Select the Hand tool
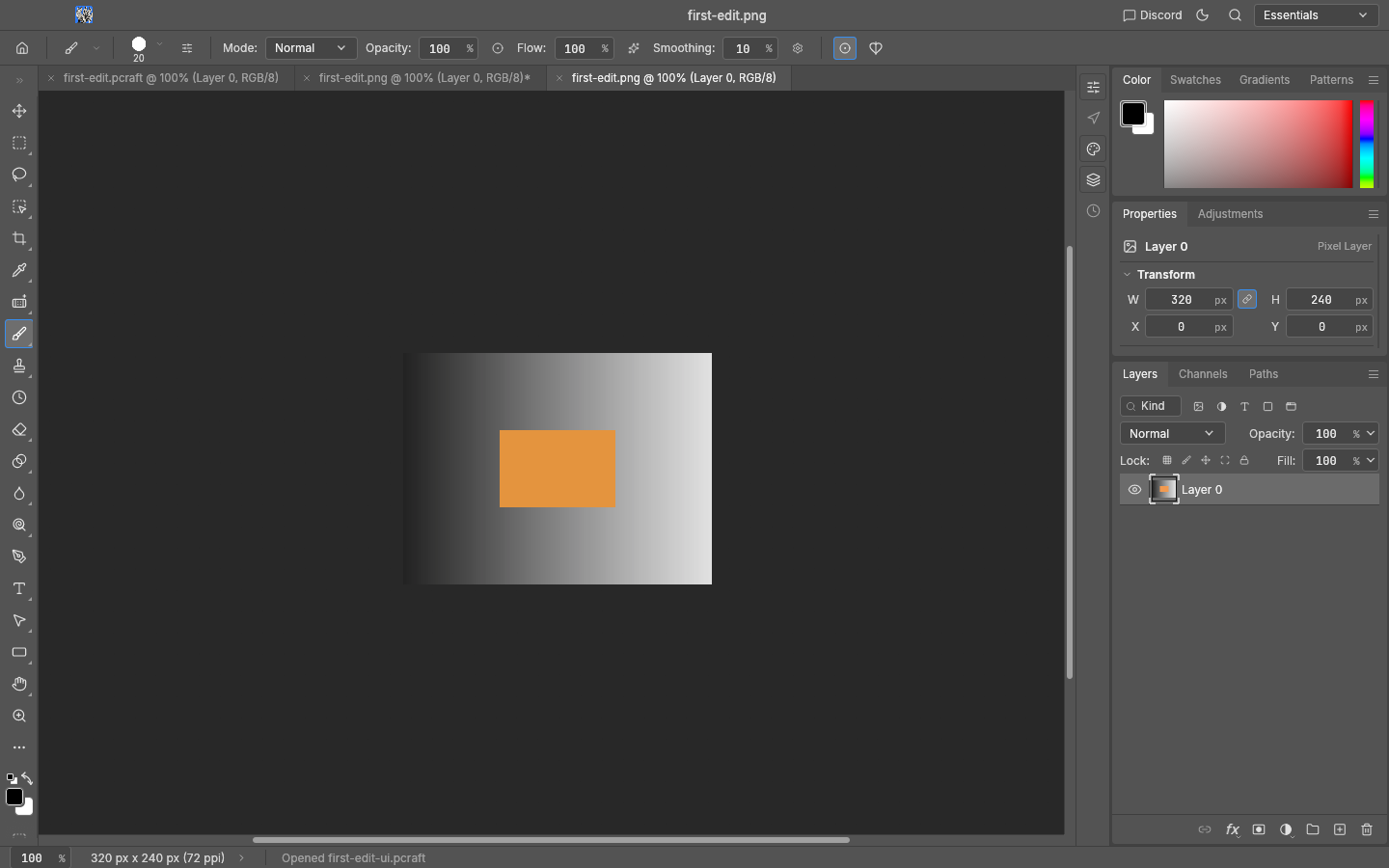Screen dimensions: 1389x868 click(19, 684)
